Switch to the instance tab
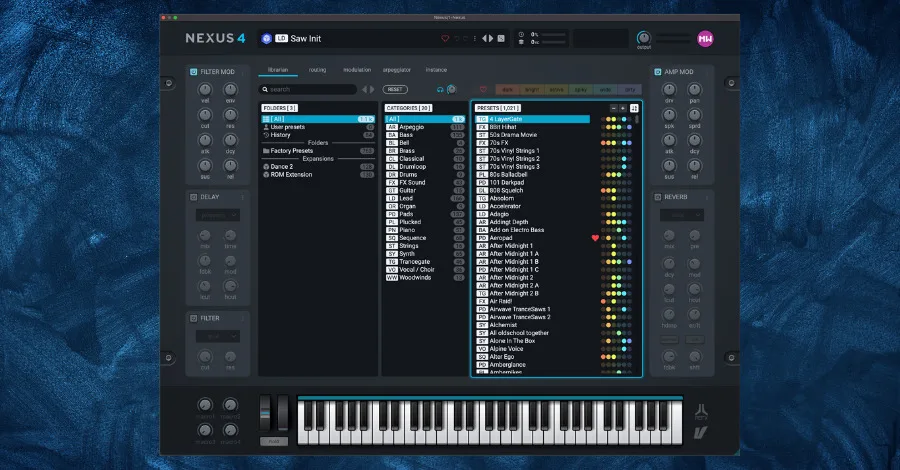The width and height of the screenshot is (900, 470). (436, 70)
